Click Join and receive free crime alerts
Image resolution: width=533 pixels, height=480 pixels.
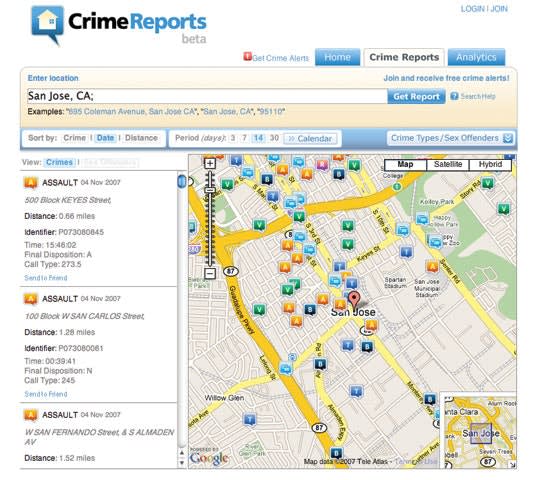click(446, 78)
